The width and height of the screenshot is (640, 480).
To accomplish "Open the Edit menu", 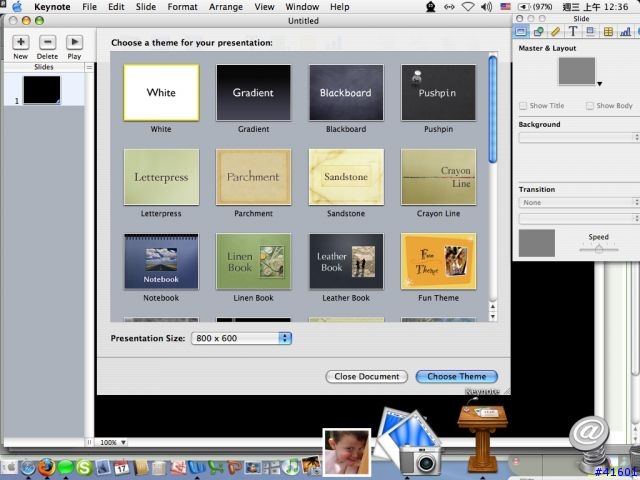I will coord(116,7).
